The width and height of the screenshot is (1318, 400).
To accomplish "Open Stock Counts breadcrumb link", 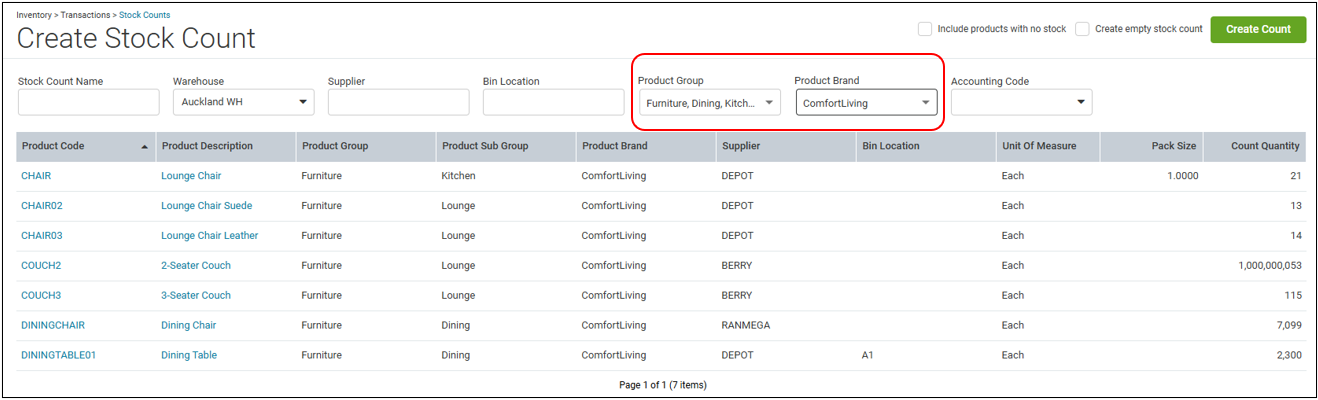I will pyautogui.click(x=145, y=15).
